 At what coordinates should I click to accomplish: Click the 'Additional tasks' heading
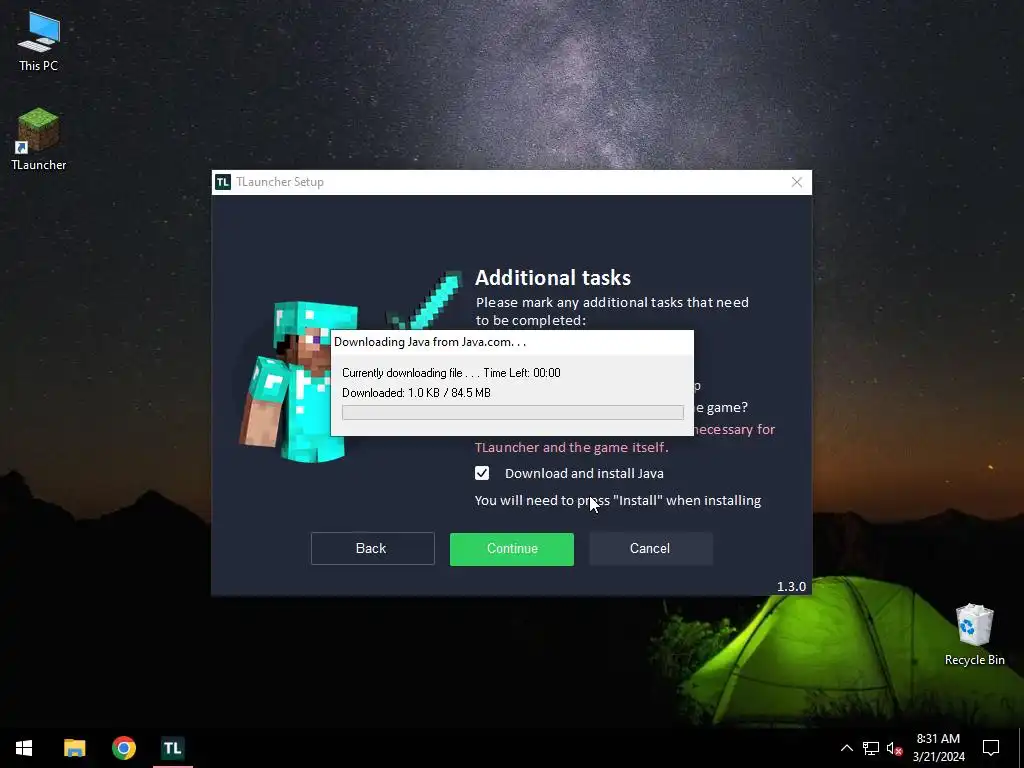(x=553, y=278)
